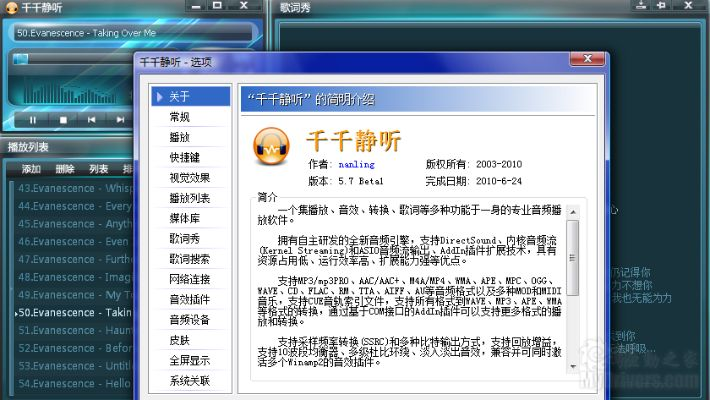Select 音效插件 in the options list
The width and height of the screenshot is (710, 400).
[x=187, y=299]
